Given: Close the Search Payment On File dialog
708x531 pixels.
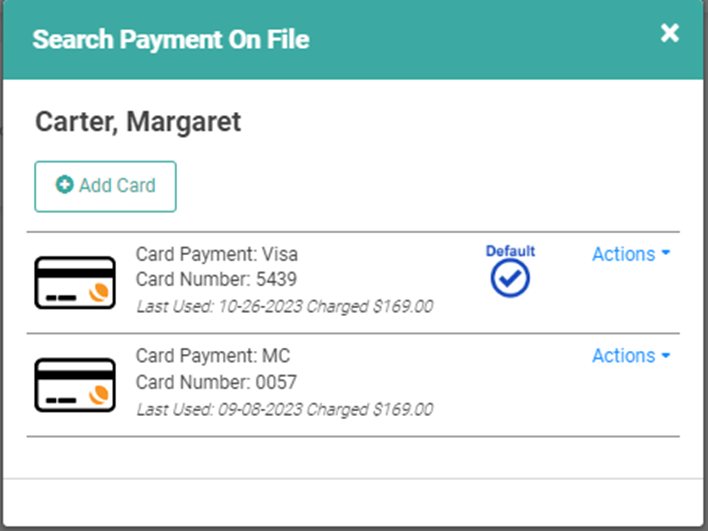Looking at the screenshot, I should [x=669, y=33].
